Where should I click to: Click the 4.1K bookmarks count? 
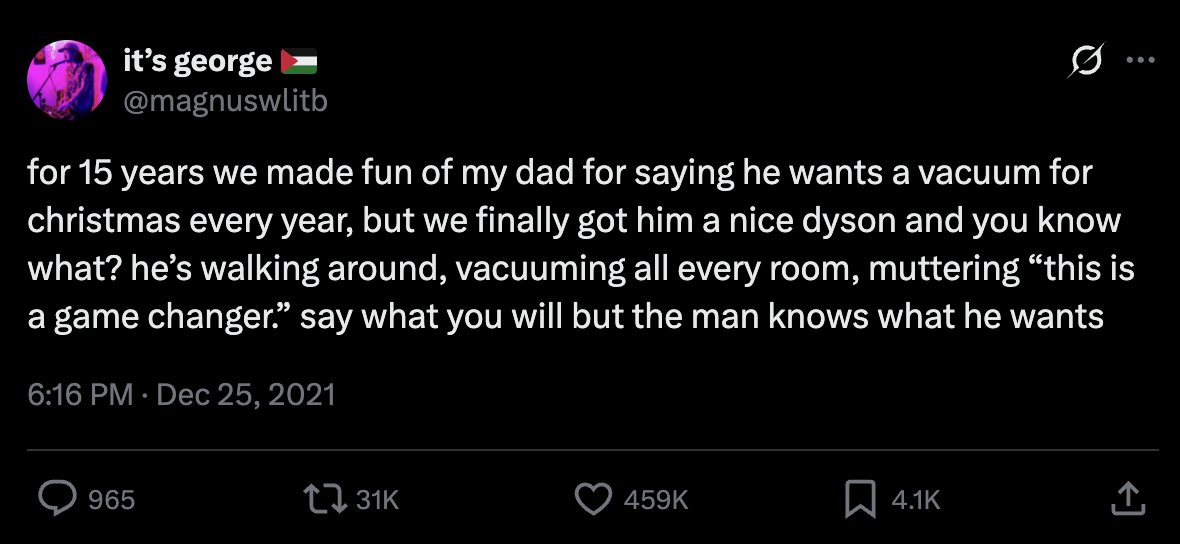pyautogui.click(x=916, y=500)
